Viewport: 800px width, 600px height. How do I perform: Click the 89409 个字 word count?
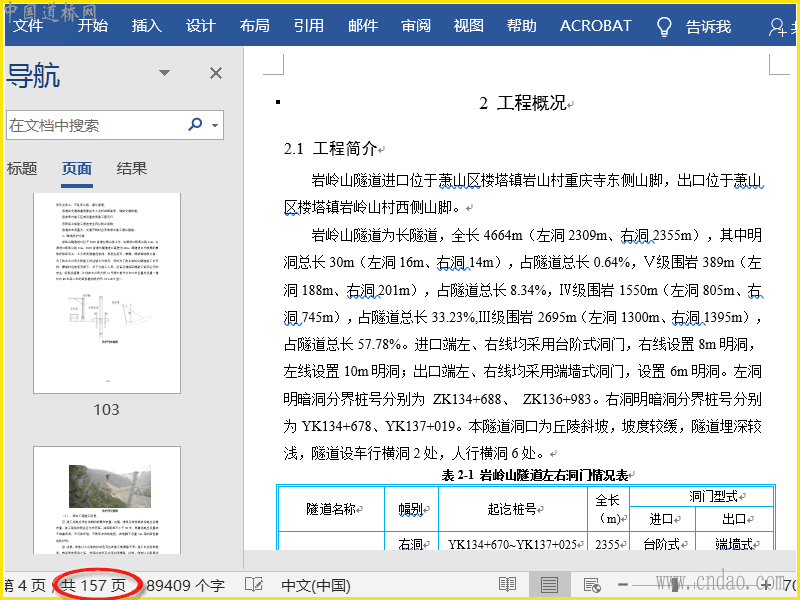(185, 585)
